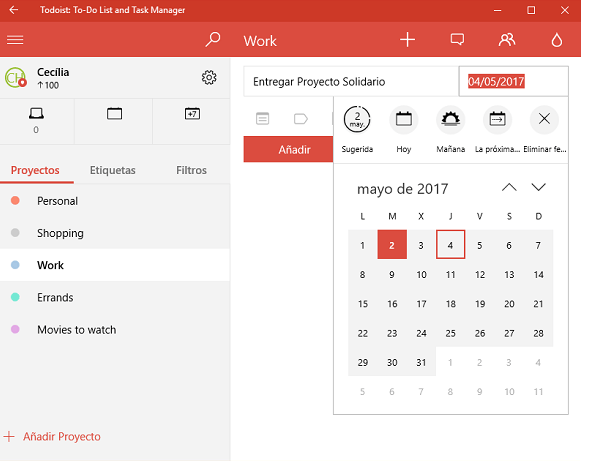Select day 19 in the calendar

coord(480,304)
